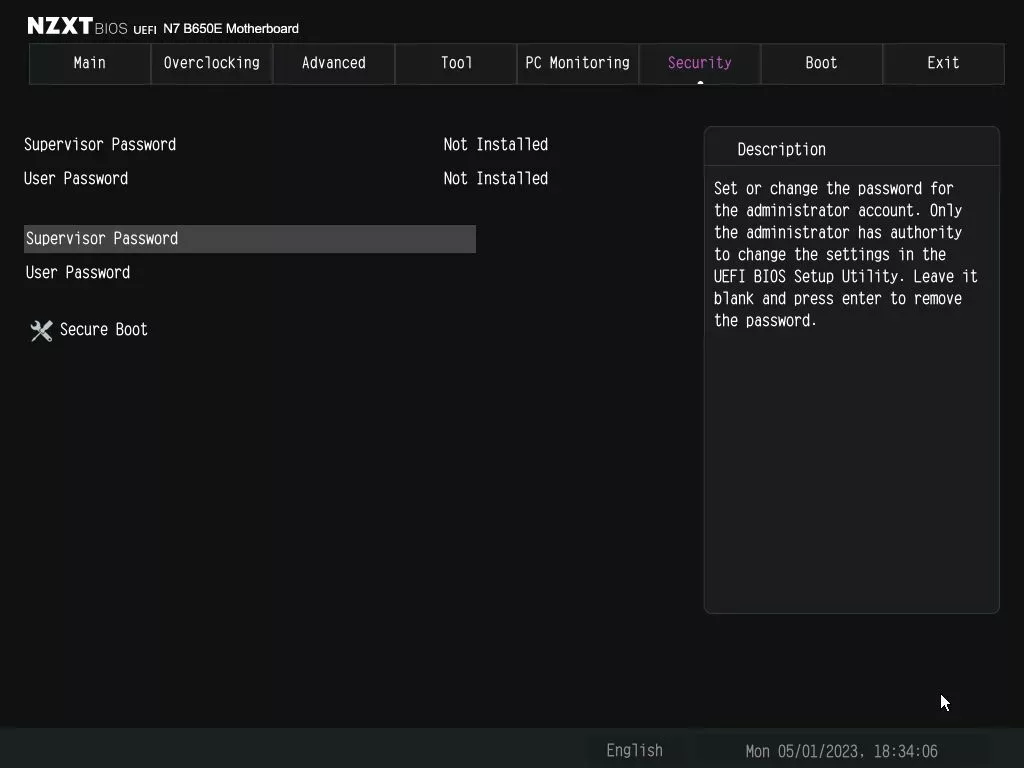Viewport: 1024px width, 768px height.
Task: Switch to the Exit tab
Action: click(x=943, y=63)
